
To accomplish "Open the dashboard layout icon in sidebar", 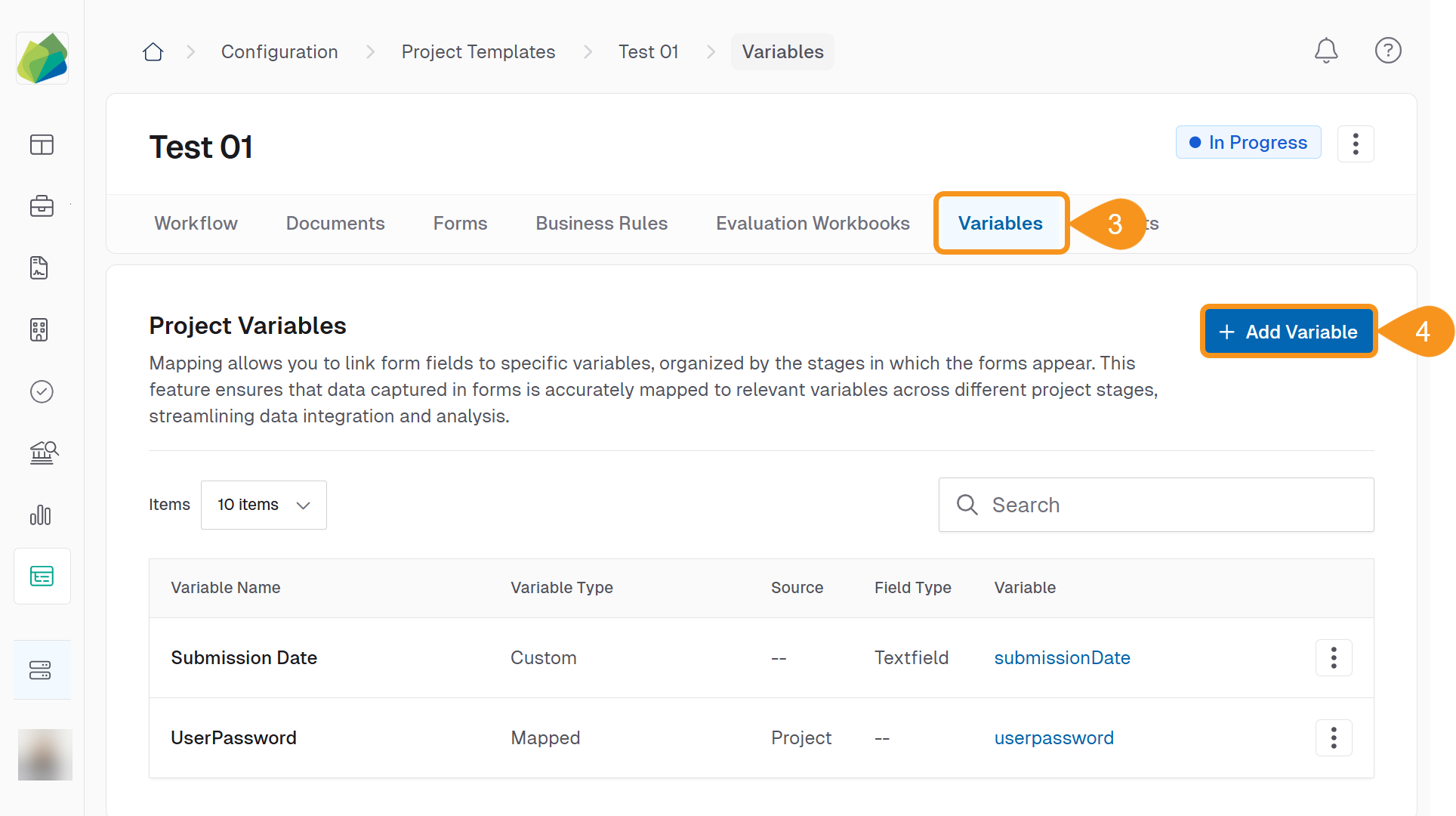I will click(x=42, y=144).
